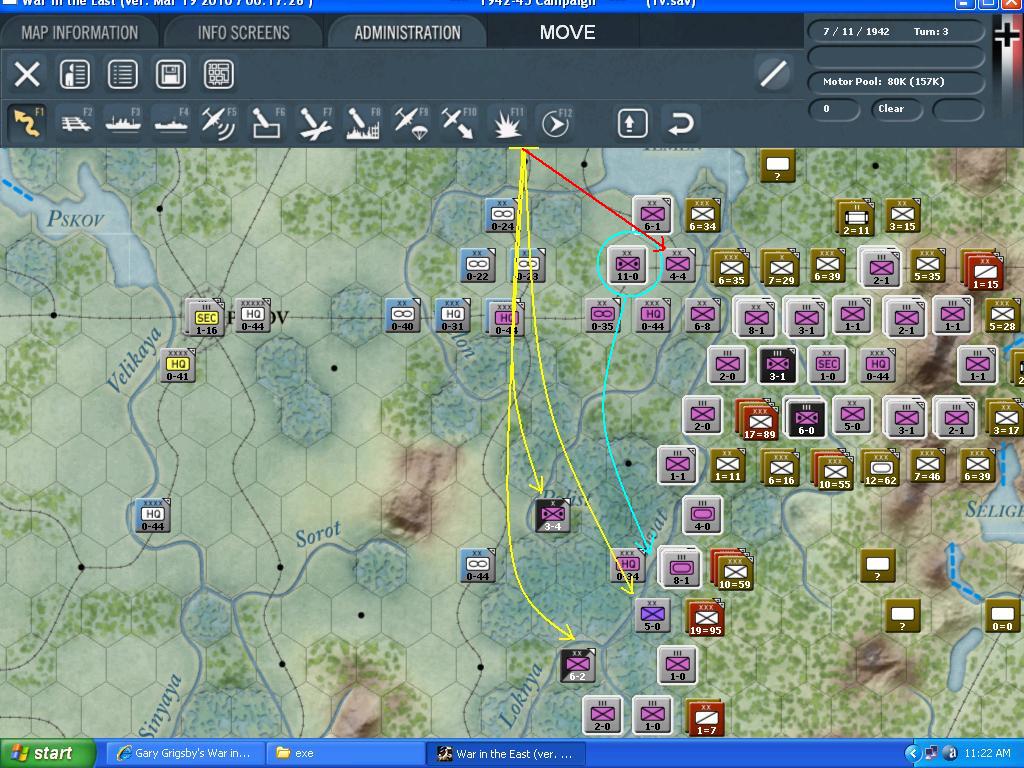
Task: Select the black 6-0 unit counter
Action: (806, 418)
